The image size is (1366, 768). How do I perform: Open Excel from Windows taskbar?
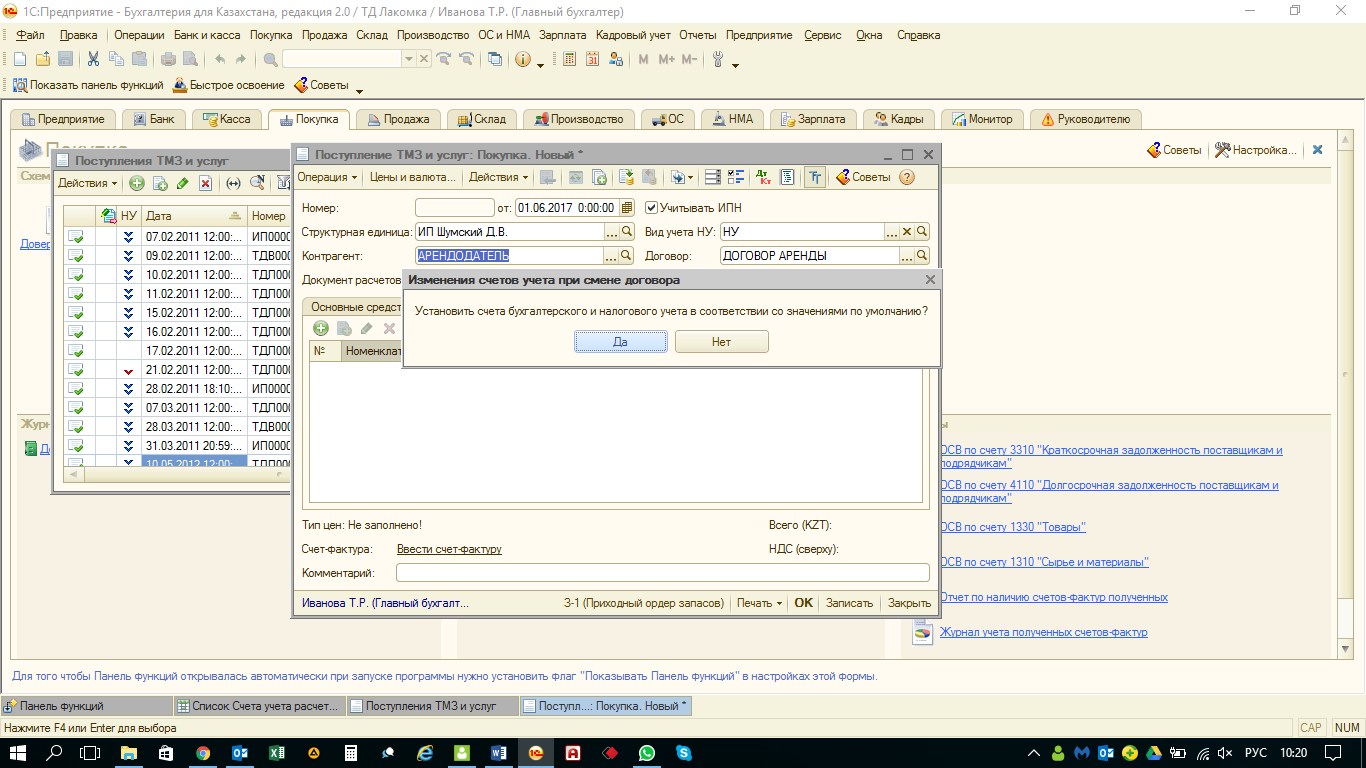pyautogui.click(x=276, y=752)
